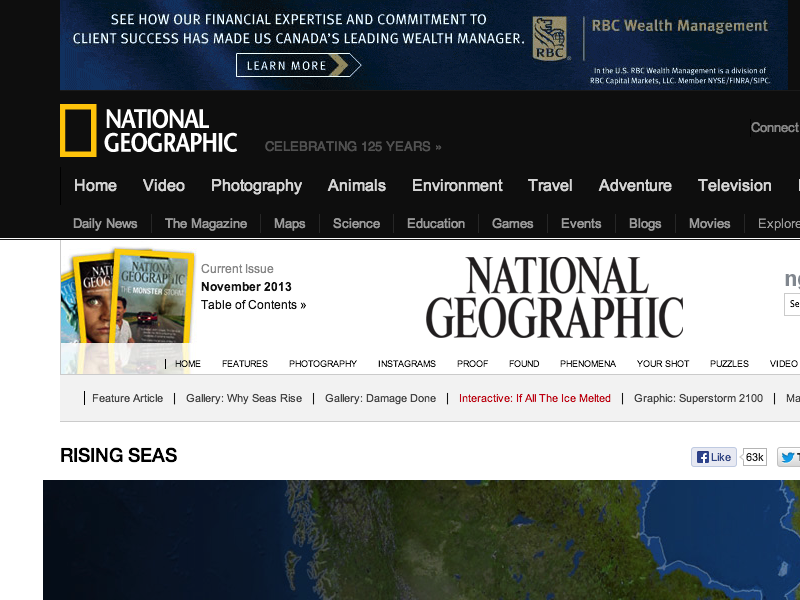
Task: Switch to the Phenomena magazine tab
Action: pyautogui.click(x=587, y=364)
